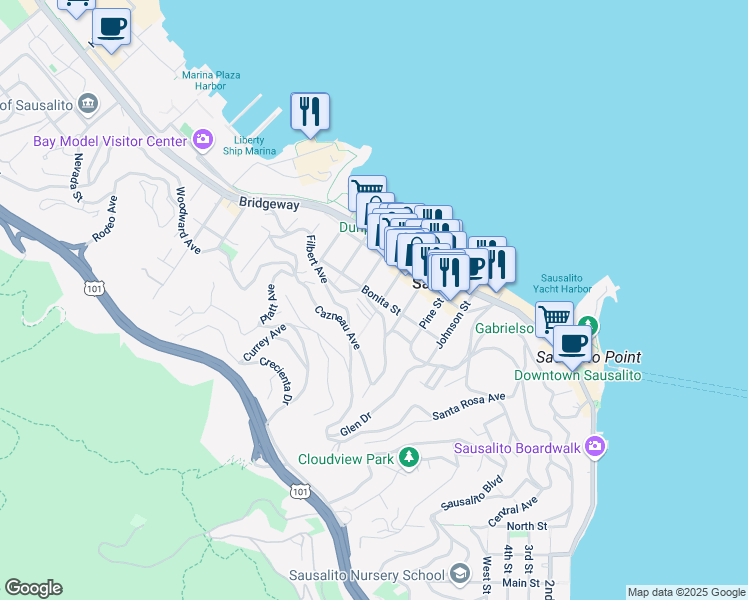
Task: Click the Bay Model Visitor Center label
Action: coord(110,141)
